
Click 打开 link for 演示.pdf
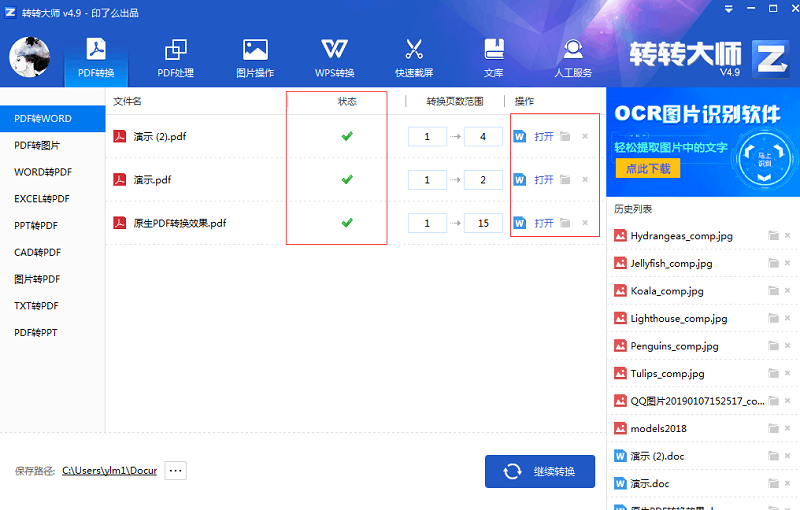tap(544, 180)
